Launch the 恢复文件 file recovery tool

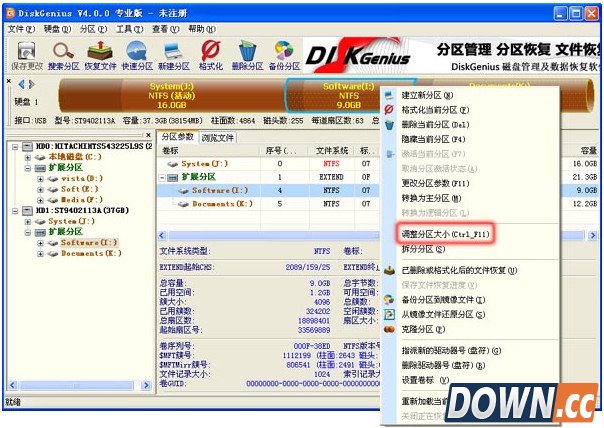tap(100, 55)
